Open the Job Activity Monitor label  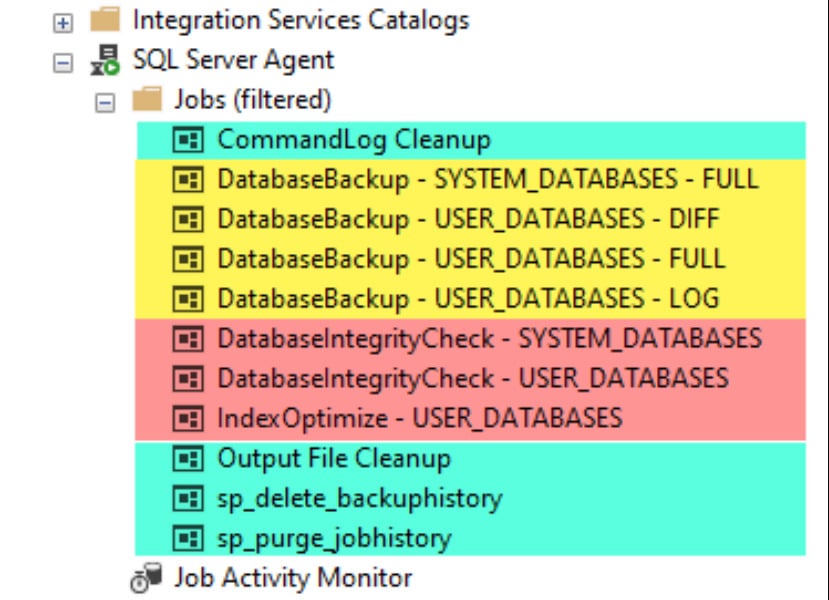293,577
